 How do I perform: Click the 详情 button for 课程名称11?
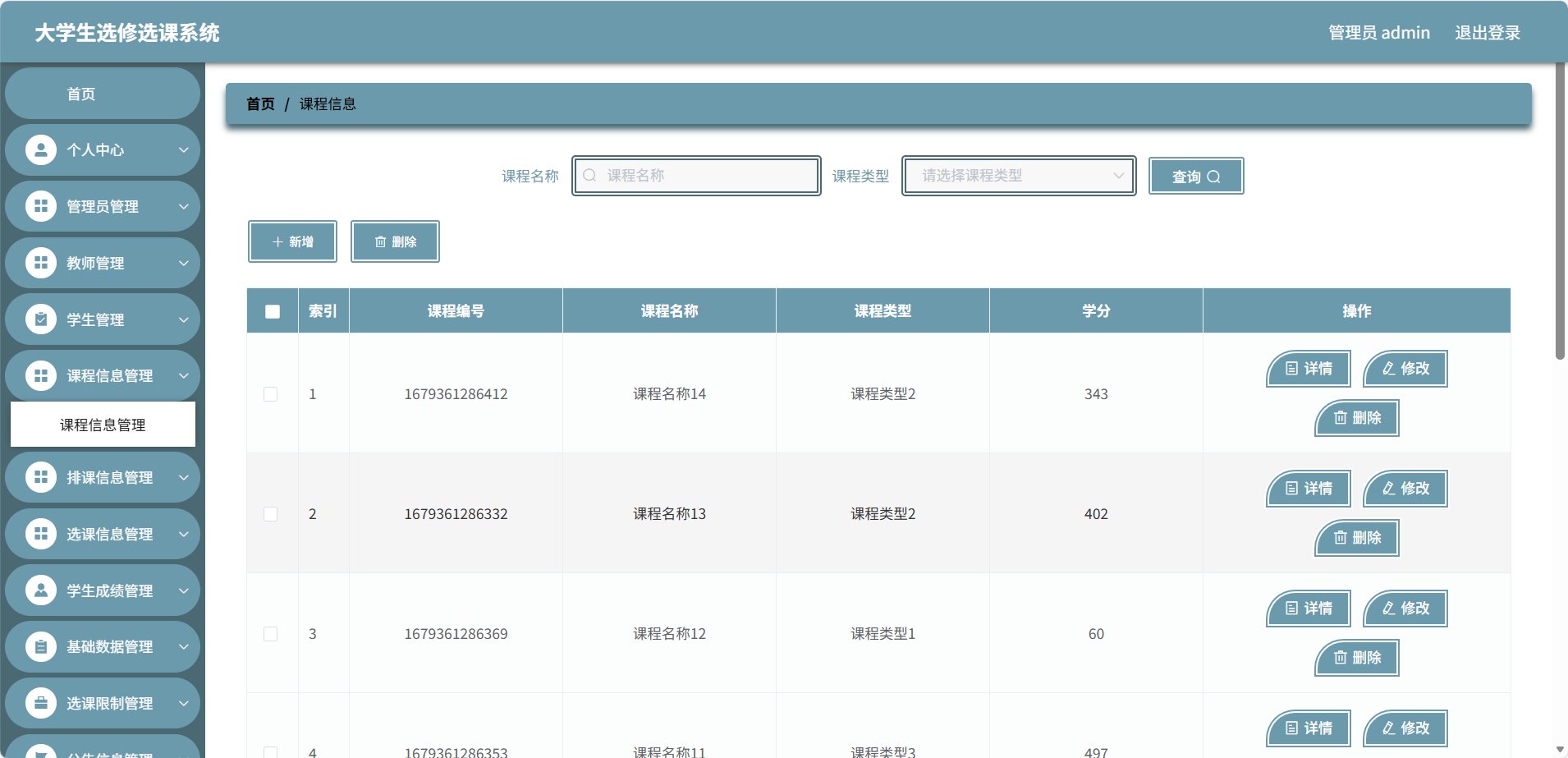click(1309, 728)
